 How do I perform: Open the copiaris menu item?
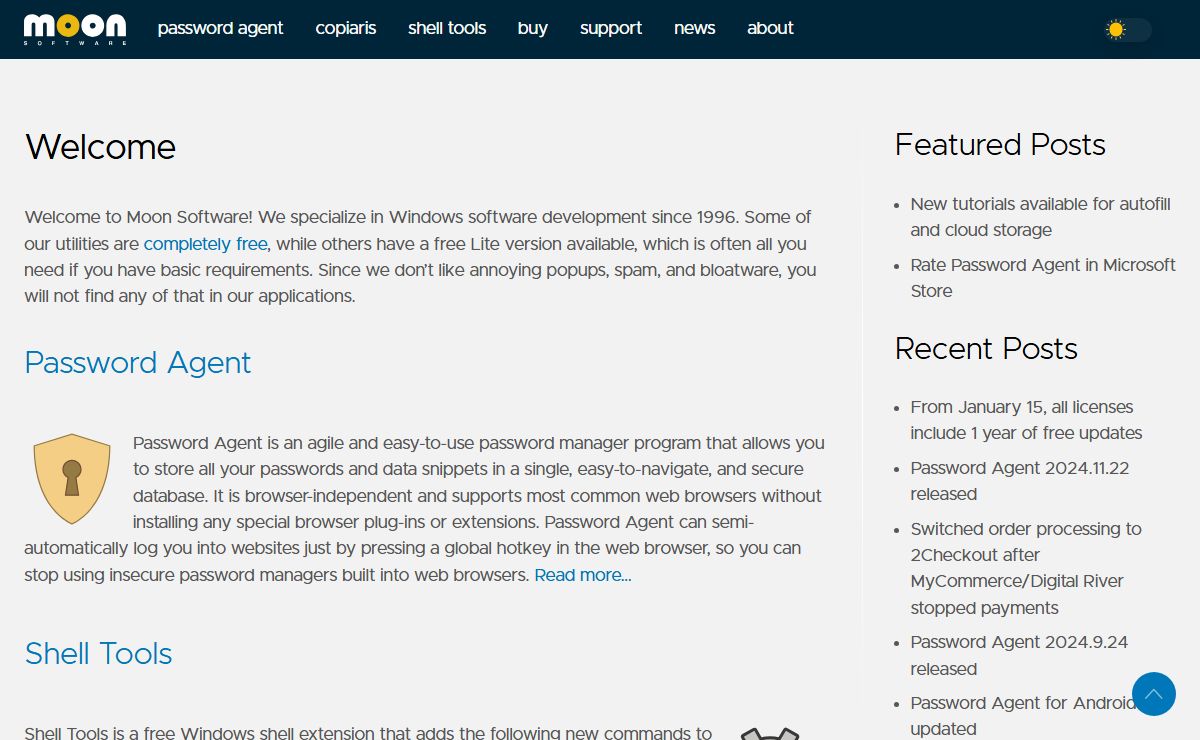346,28
